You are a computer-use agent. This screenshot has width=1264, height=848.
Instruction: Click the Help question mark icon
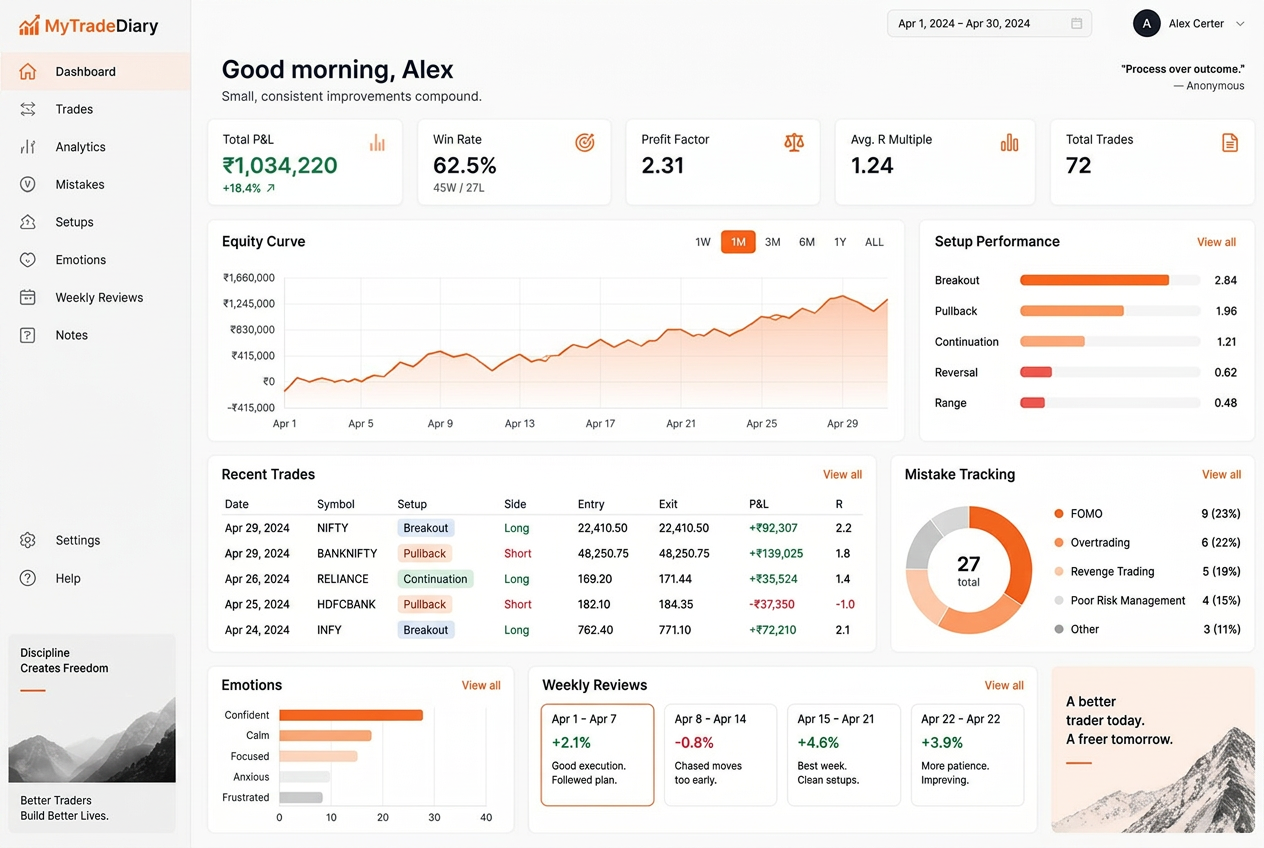click(x=28, y=578)
